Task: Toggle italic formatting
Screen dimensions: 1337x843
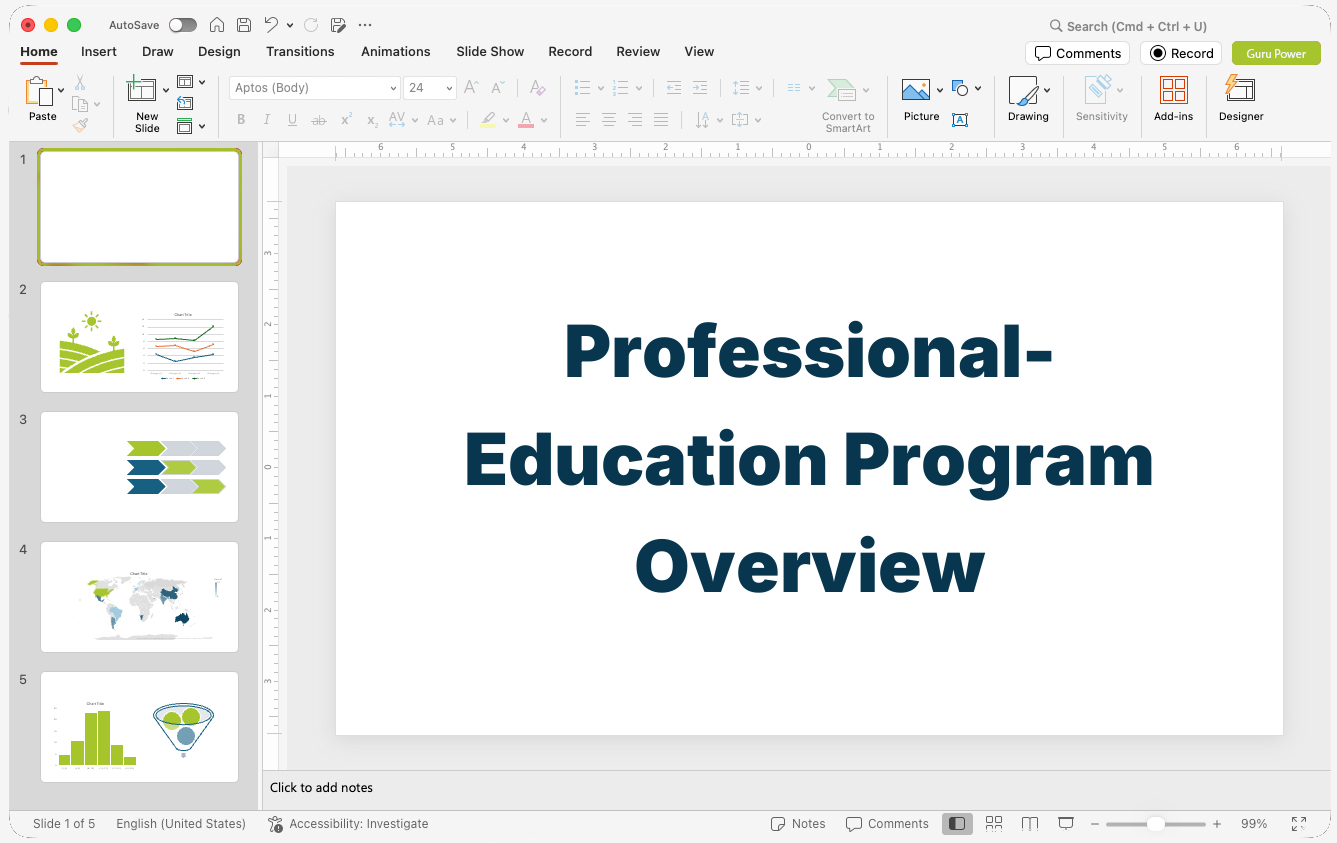Action: tap(267, 120)
